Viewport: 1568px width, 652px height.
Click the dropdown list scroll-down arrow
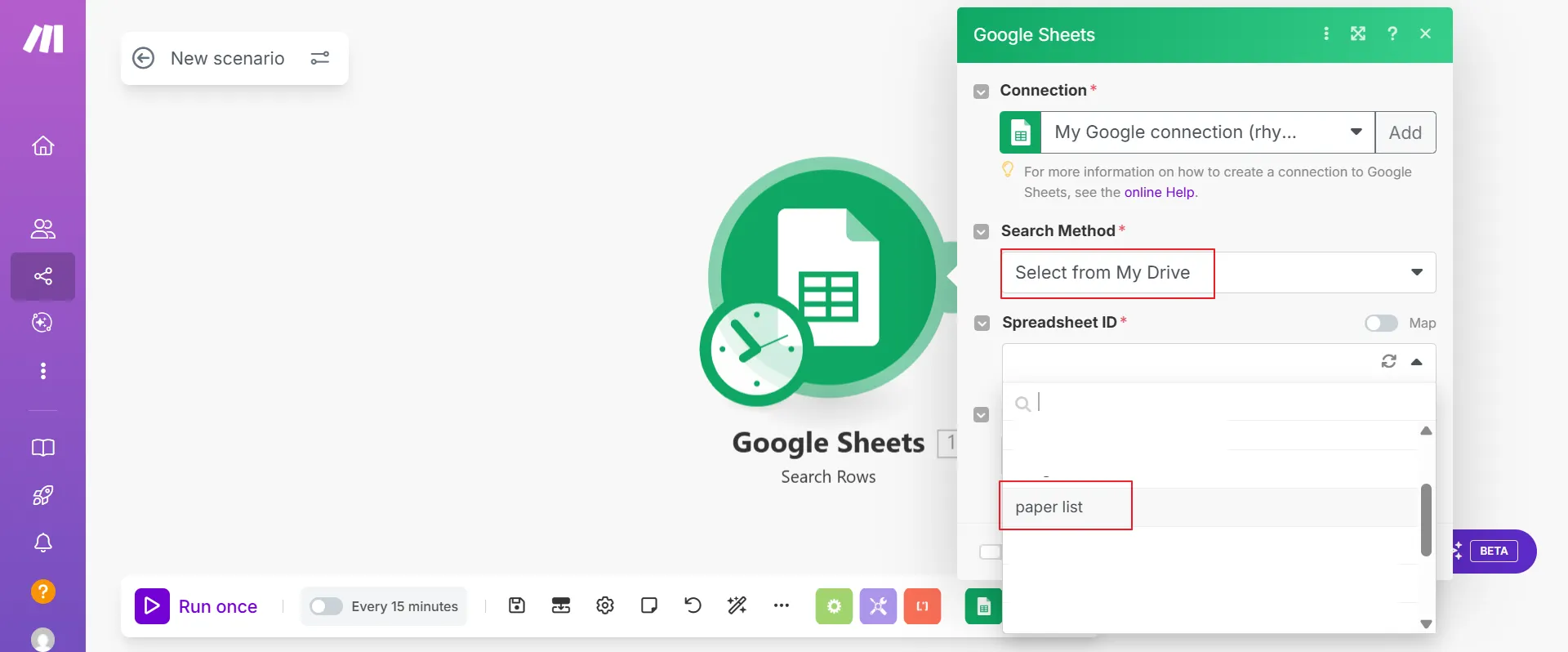pyautogui.click(x=1426, y=623)
